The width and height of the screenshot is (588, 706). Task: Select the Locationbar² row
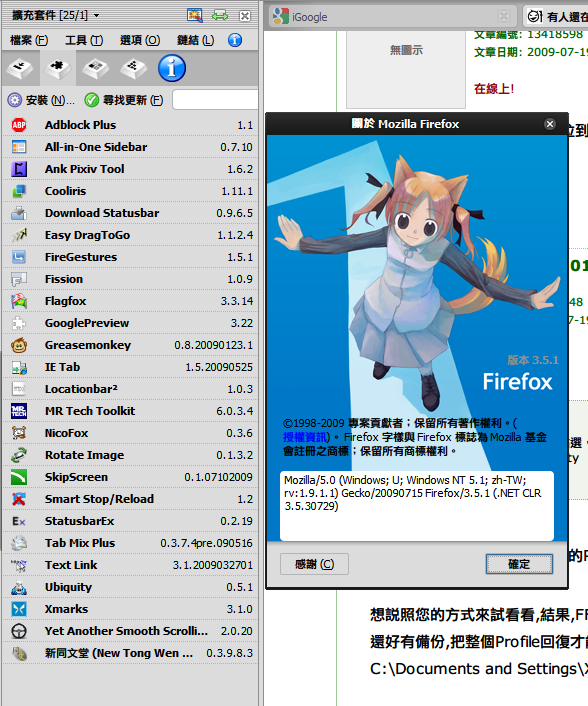pos(131,389)
